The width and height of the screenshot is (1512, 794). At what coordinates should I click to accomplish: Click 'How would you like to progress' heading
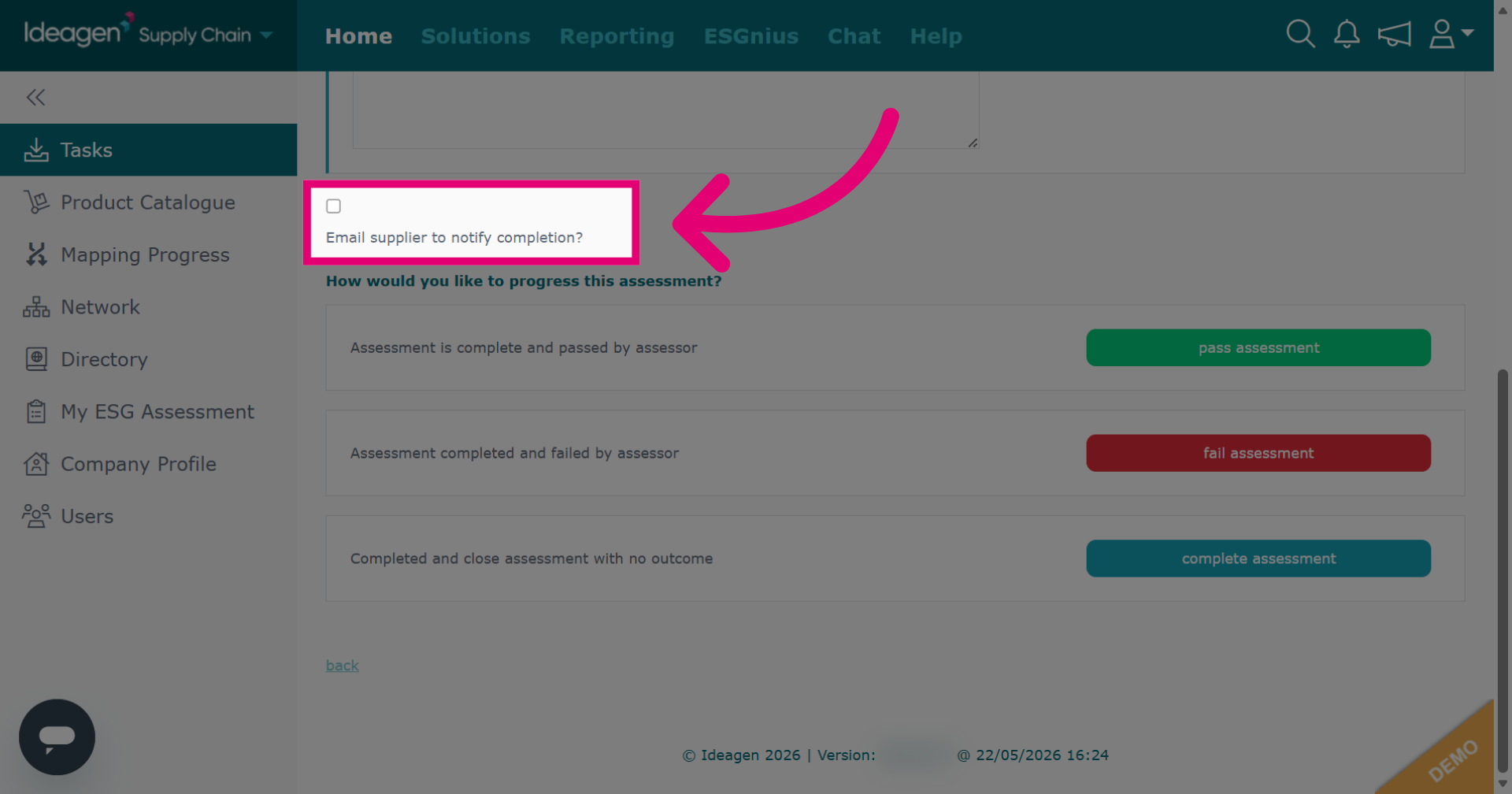click(524, 281)
